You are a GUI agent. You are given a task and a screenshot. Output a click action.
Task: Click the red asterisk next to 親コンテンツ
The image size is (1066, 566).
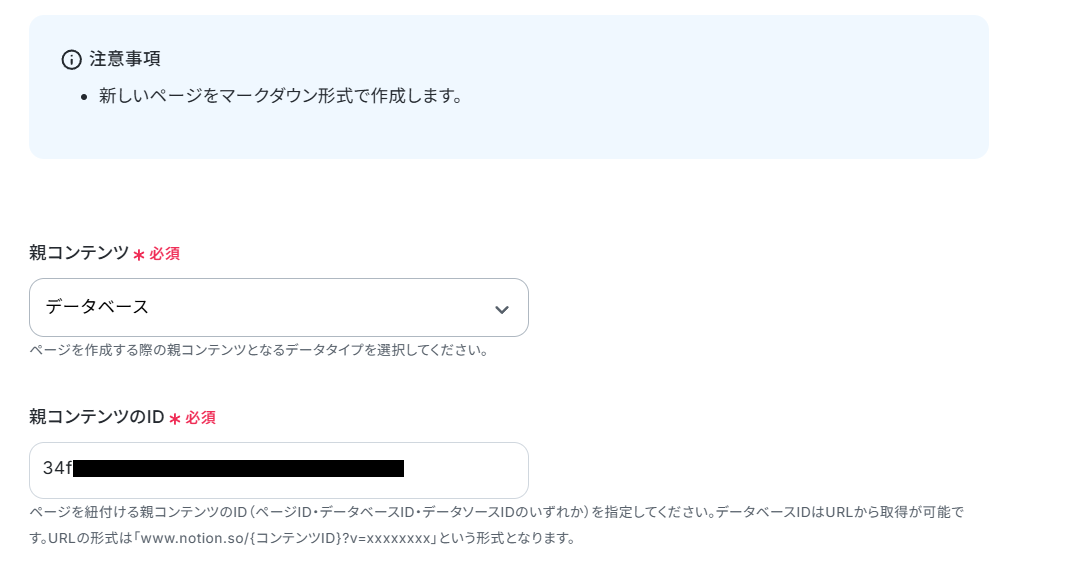pos(139,255)
